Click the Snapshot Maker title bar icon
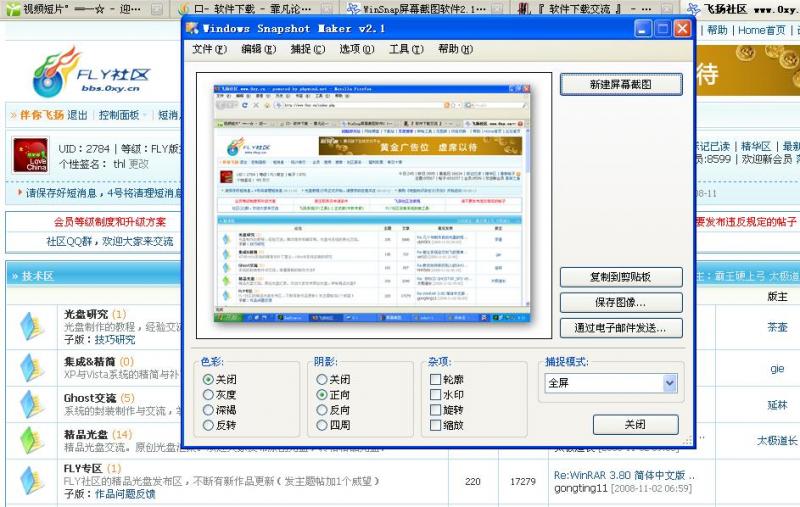Image resolution: width=800 pixels, height=507 pixels. click(193, 29)
